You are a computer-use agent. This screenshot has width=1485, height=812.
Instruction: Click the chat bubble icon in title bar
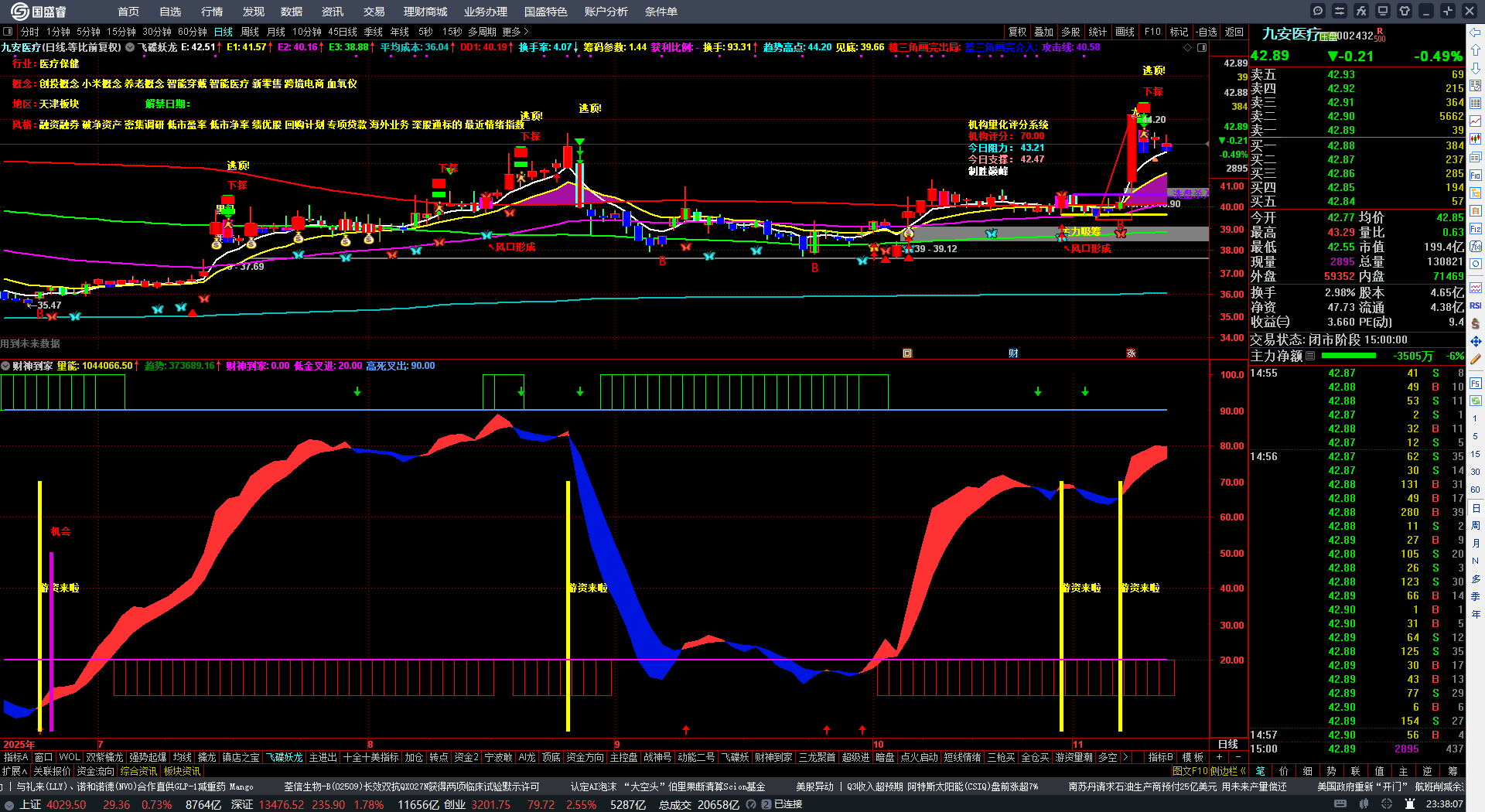tap(1318, 11)
